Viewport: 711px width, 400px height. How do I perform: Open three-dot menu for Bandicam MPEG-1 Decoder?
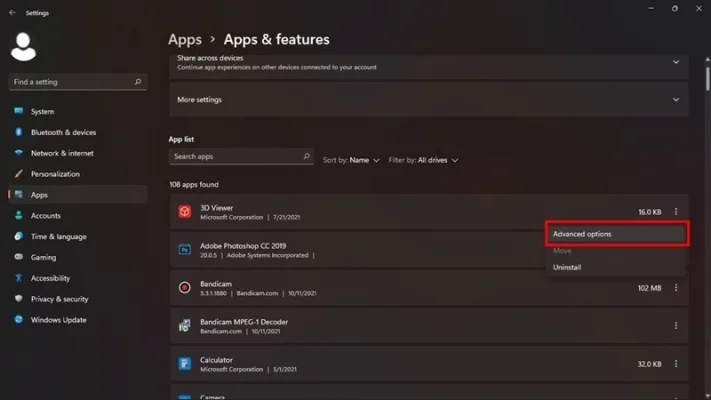(x=676, y=326)
